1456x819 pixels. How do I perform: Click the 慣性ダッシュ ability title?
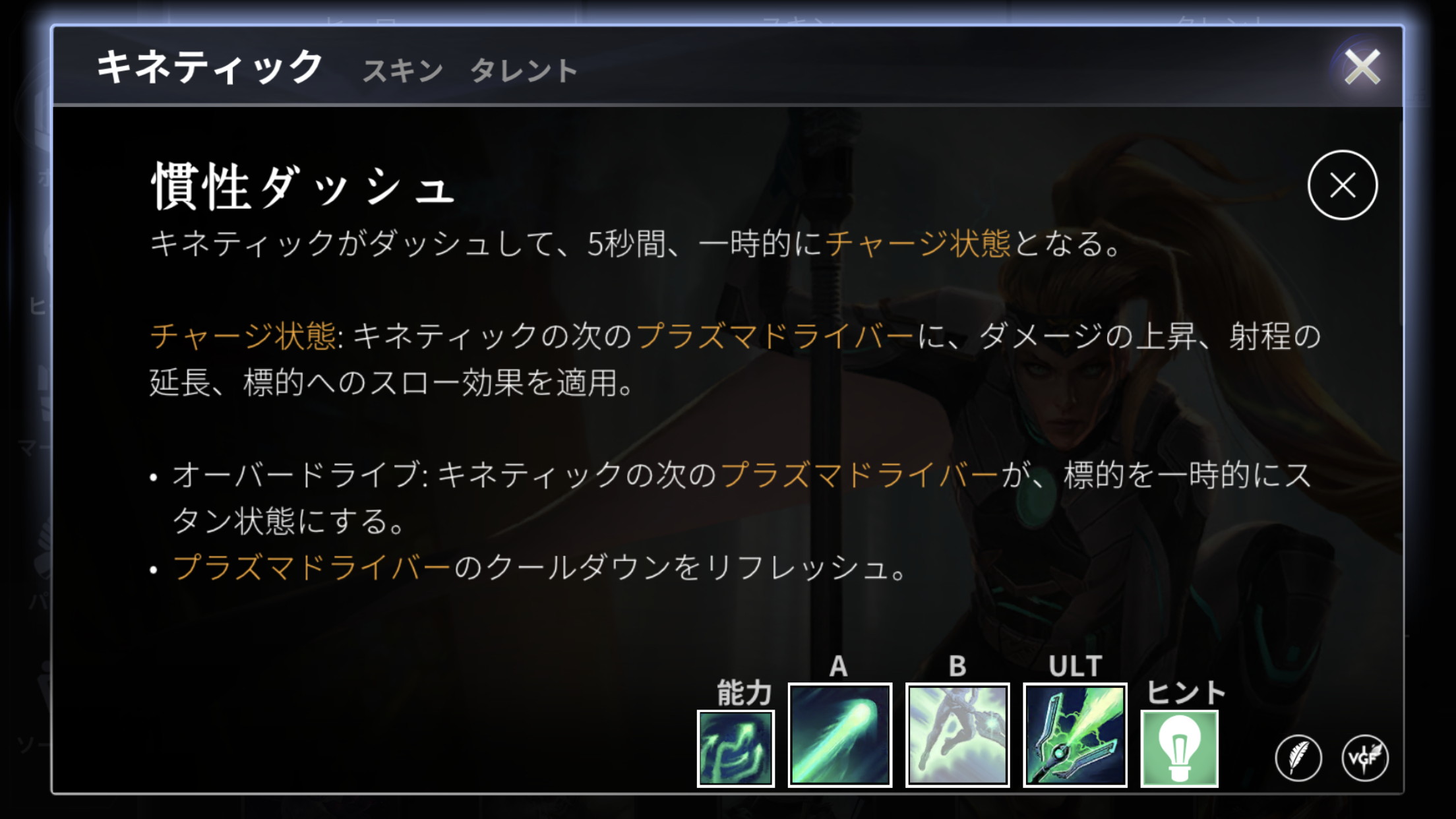point(303,187)
